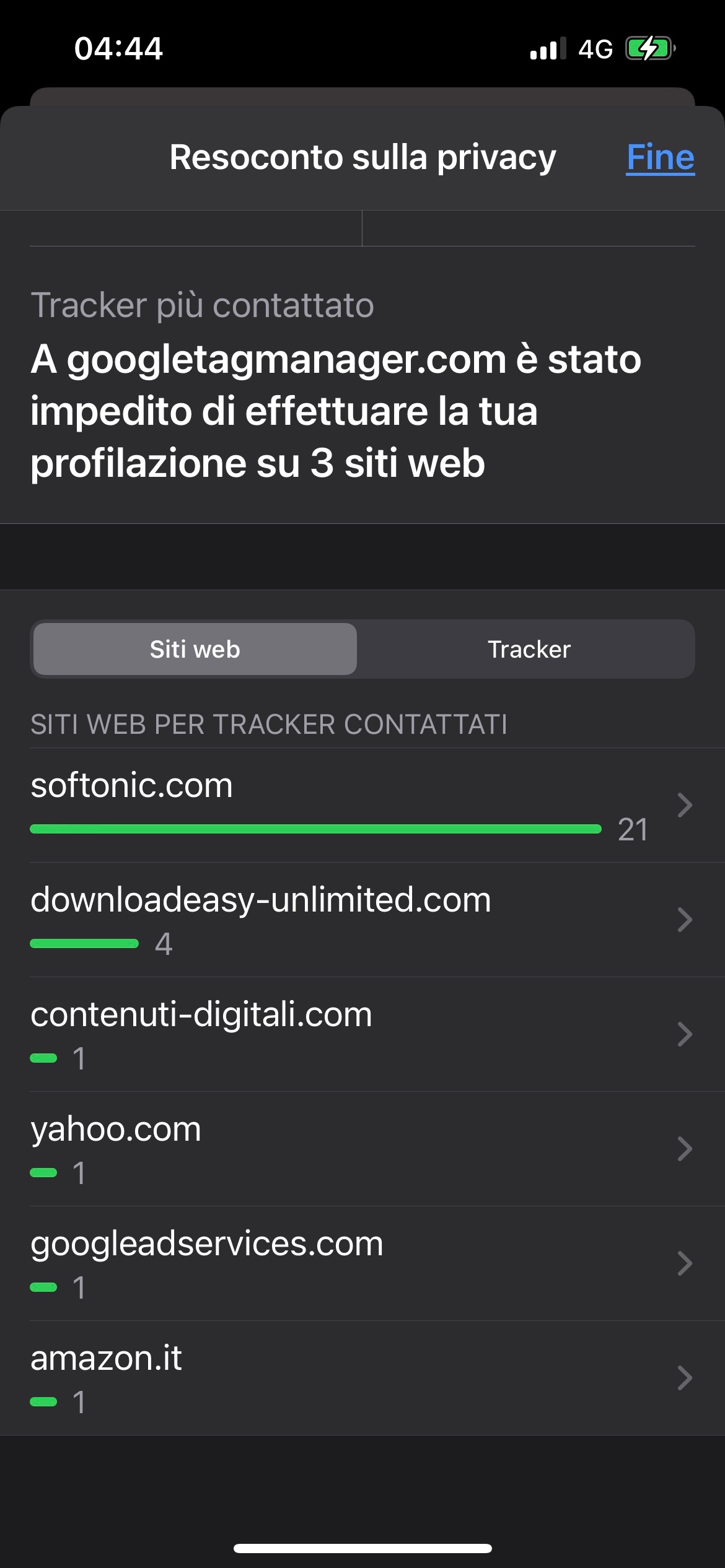This screenshot has height=1568, width=725.
Task: Tap the battery charging icon
Action: point(649,48)
